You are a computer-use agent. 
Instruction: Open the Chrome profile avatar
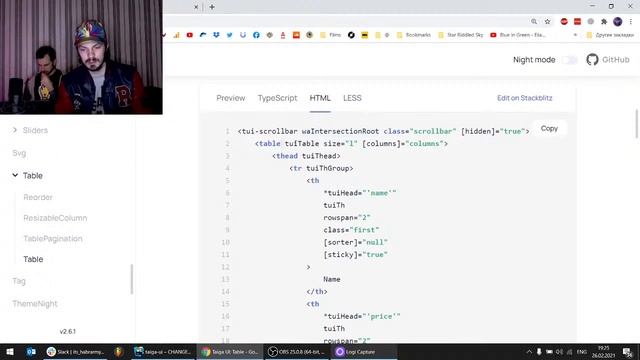pyautogui.click(x=618, y=22)
